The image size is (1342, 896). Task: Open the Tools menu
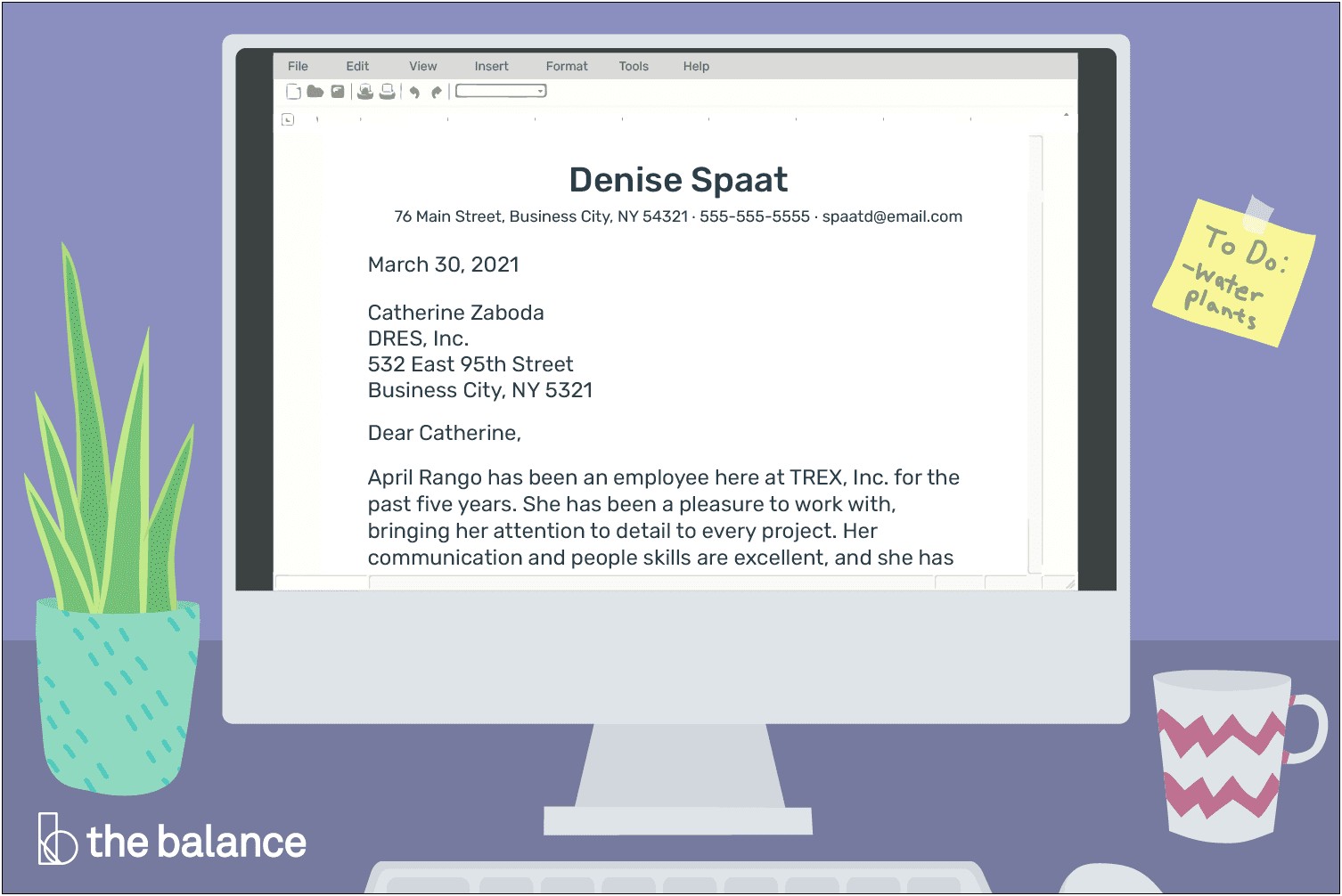coord(634,66)
